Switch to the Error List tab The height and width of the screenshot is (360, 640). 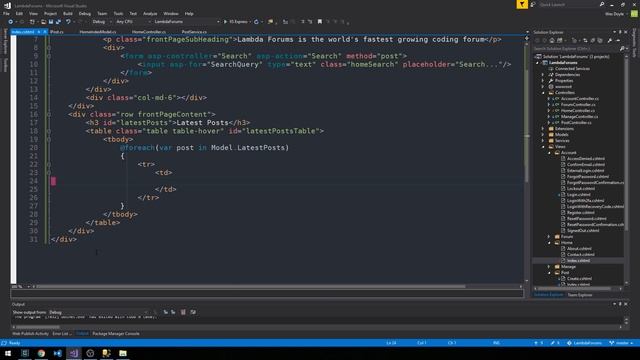[x=61, y=333]
